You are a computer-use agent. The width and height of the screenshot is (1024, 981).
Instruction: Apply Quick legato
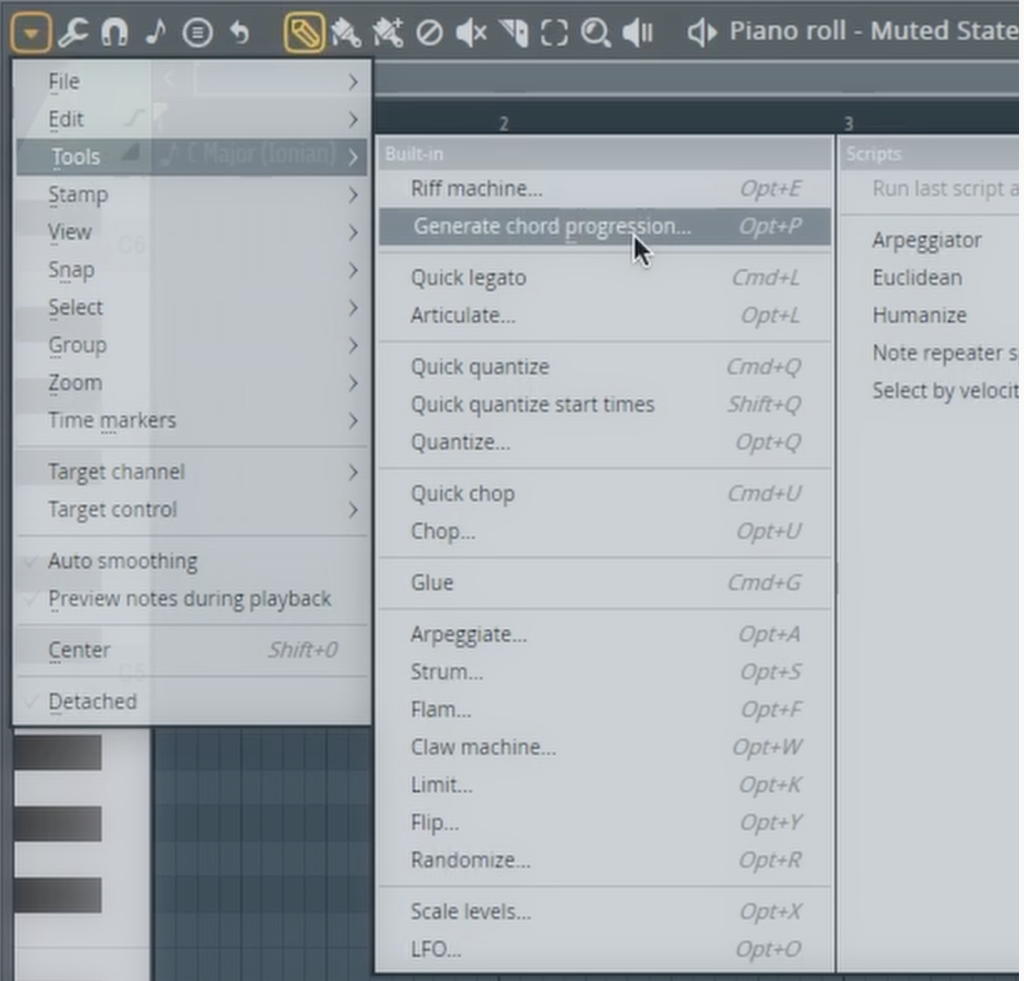click(x=605, y=278)
